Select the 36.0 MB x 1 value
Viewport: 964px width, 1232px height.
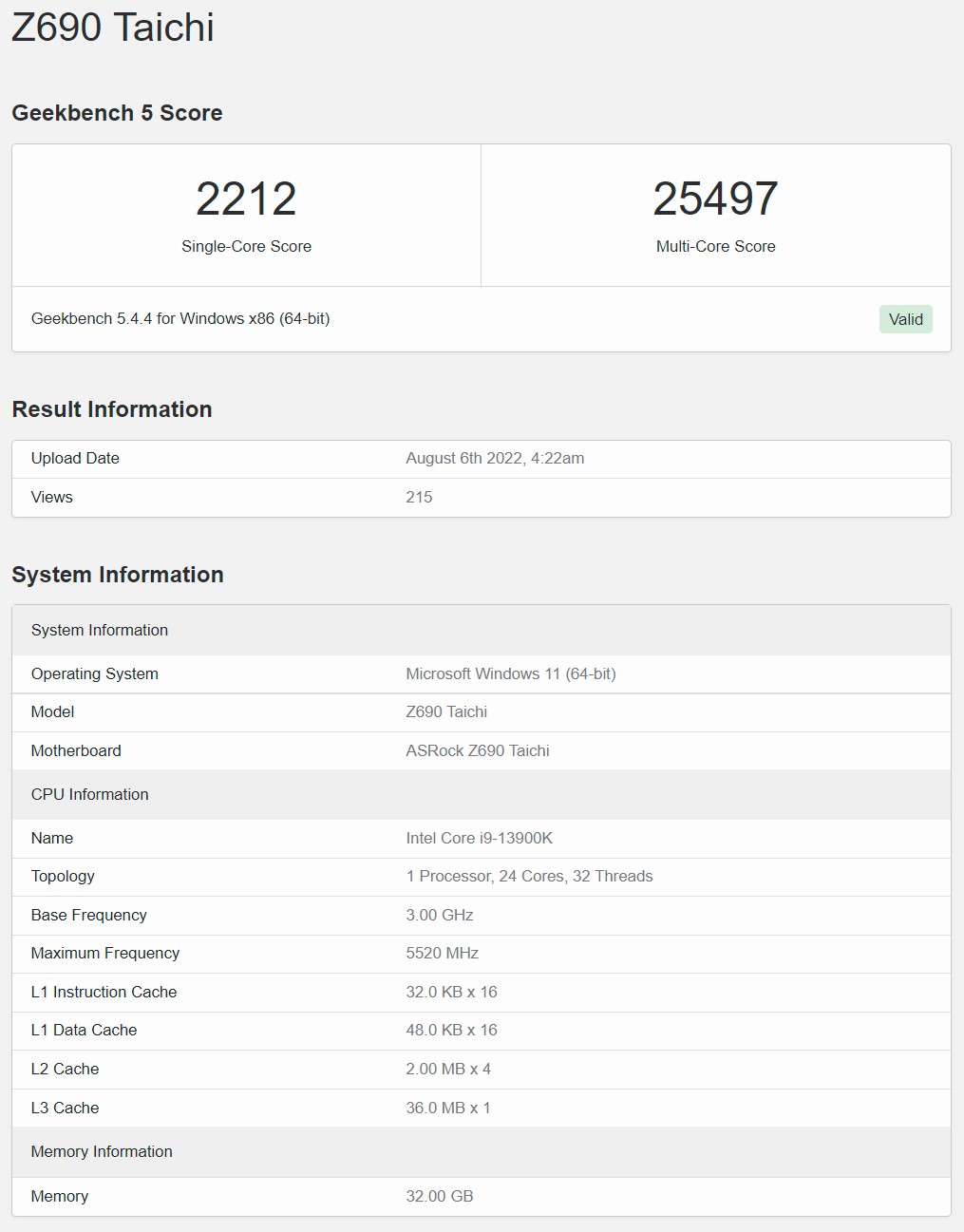tap(448, 1108)
